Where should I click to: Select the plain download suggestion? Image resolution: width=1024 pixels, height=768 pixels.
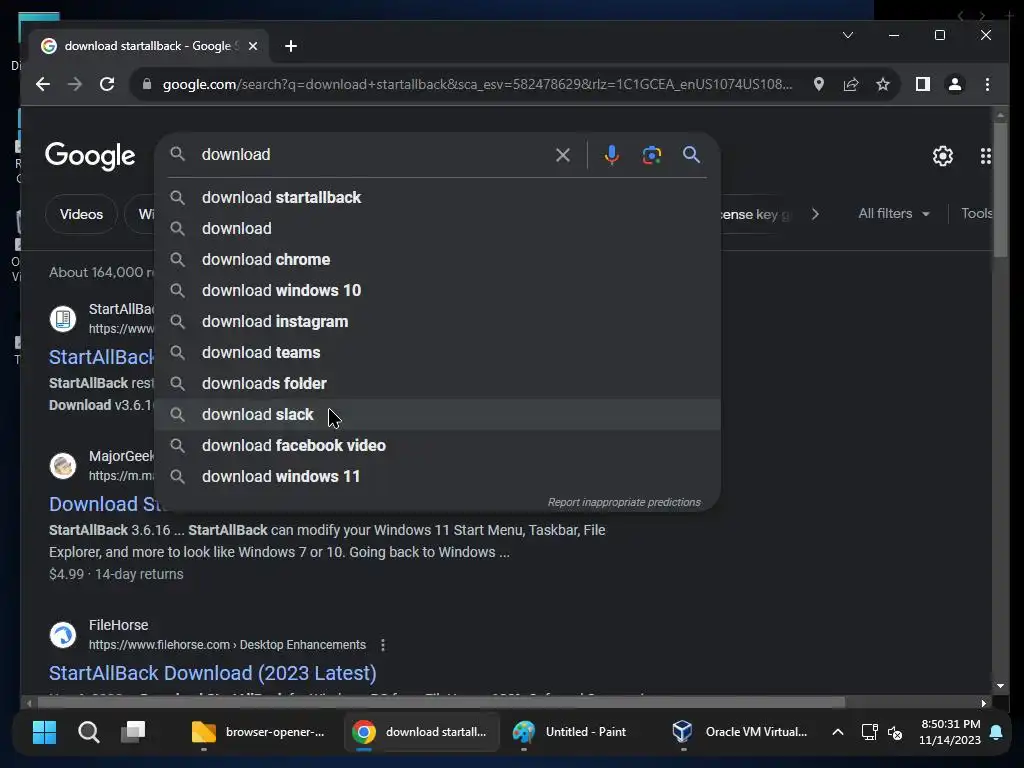438,229
